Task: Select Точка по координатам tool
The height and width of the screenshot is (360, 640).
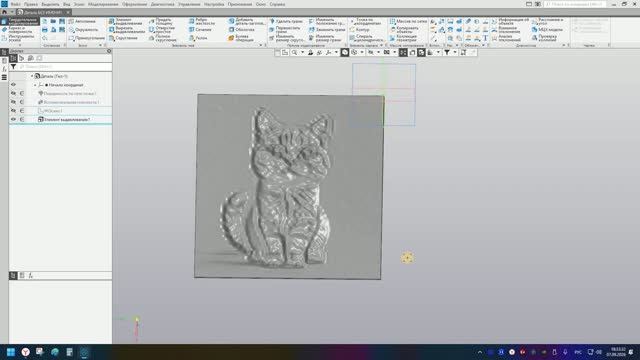Action: 365,21
